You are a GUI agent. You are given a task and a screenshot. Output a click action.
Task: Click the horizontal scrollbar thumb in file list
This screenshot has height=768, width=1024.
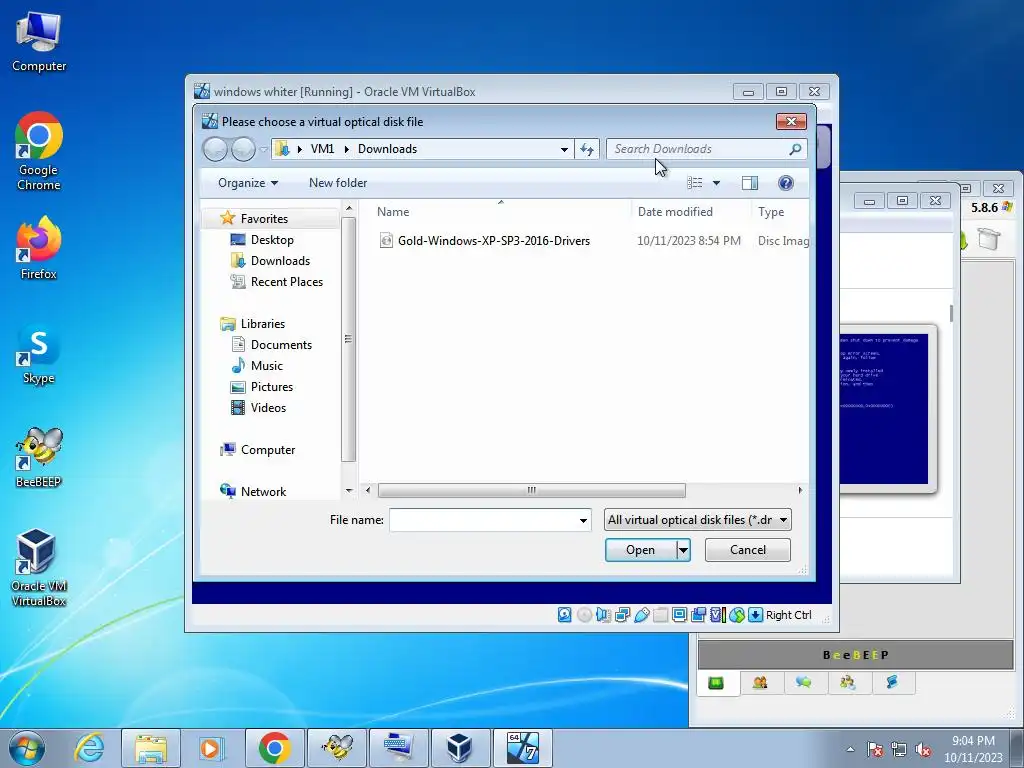pyautogui.click(x=532, y=490)
